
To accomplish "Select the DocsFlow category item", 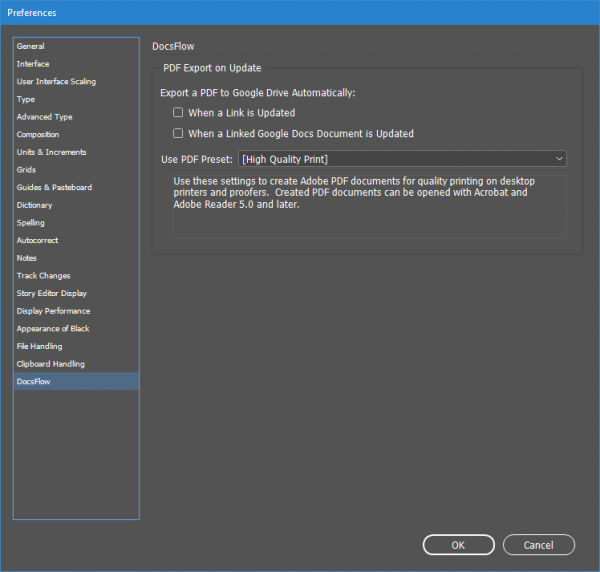I will tap(76, 381).
